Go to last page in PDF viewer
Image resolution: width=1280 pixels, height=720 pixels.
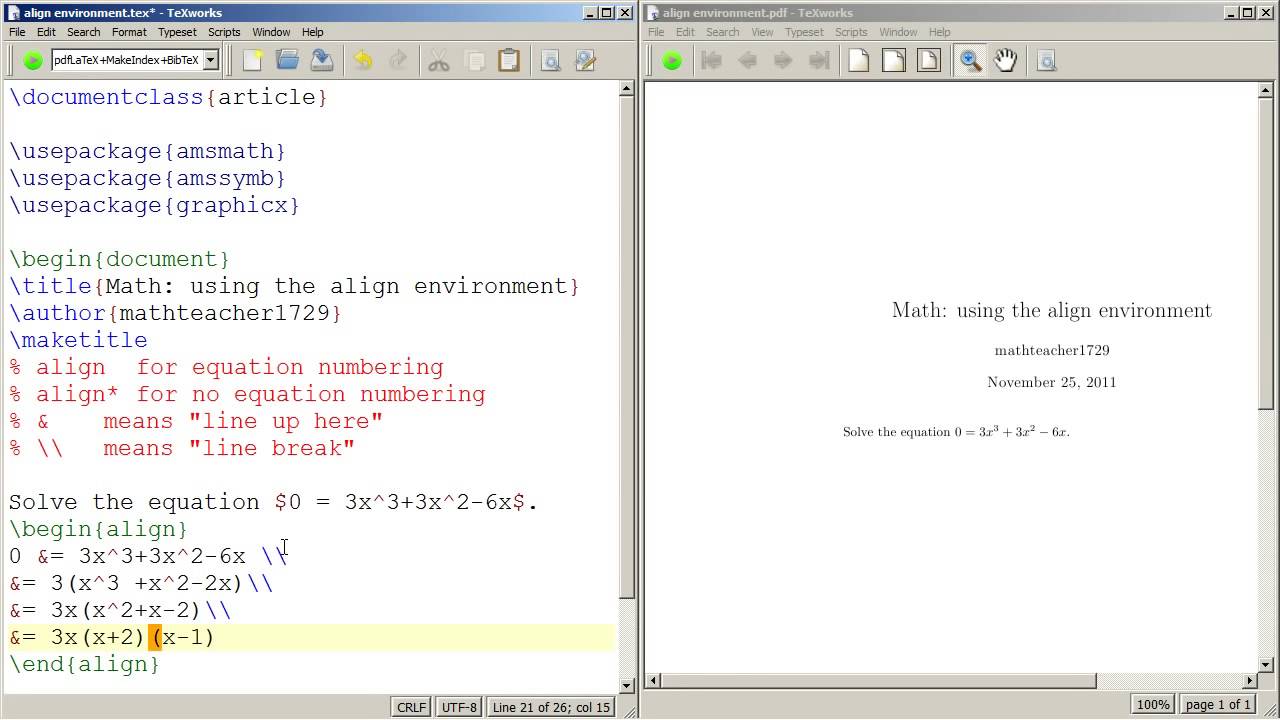coord(819,61)
